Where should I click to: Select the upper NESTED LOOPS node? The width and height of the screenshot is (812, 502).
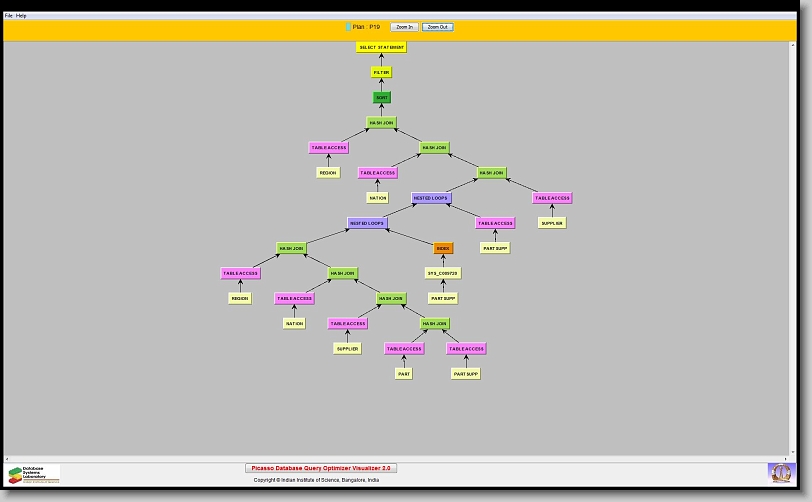pos(431,198)
